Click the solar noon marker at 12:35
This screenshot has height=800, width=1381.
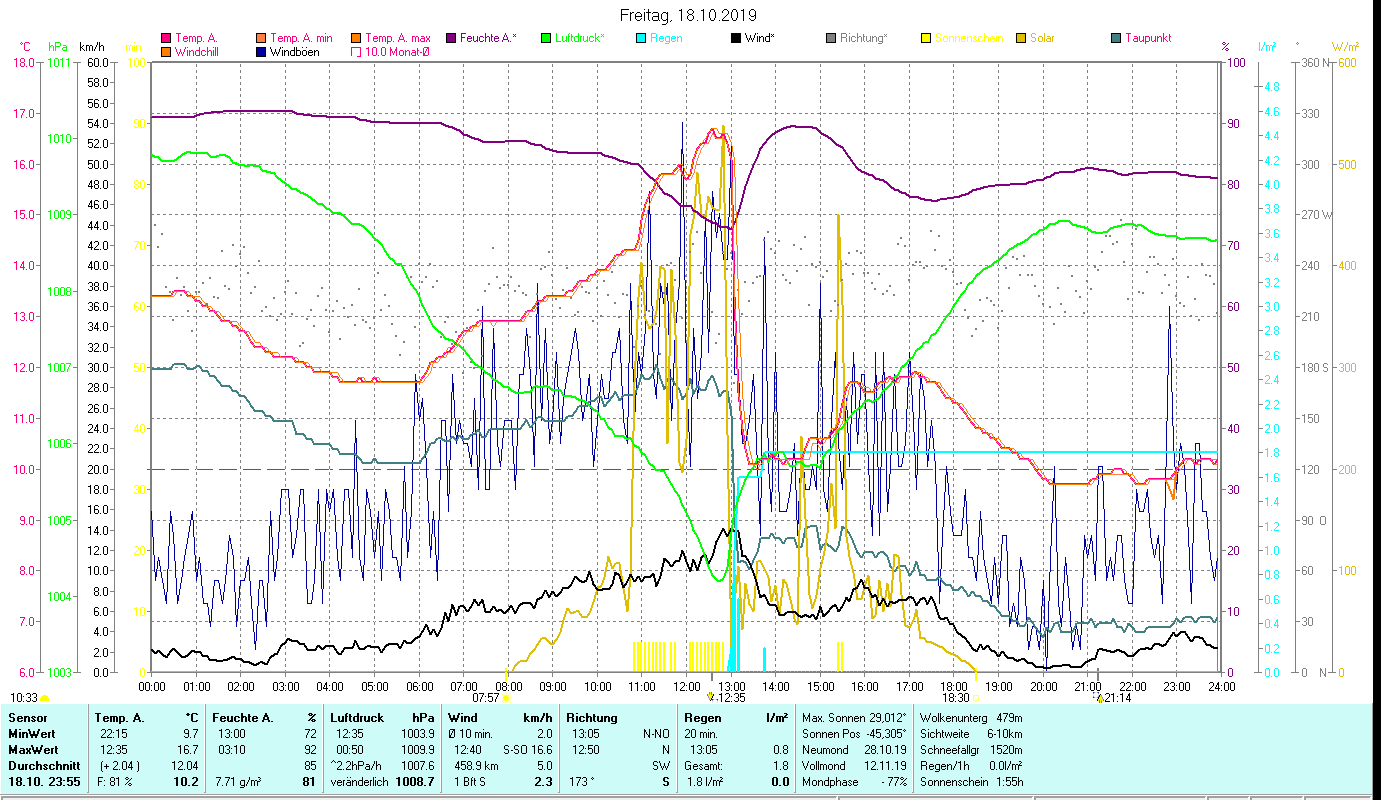[x=710, y=697]
